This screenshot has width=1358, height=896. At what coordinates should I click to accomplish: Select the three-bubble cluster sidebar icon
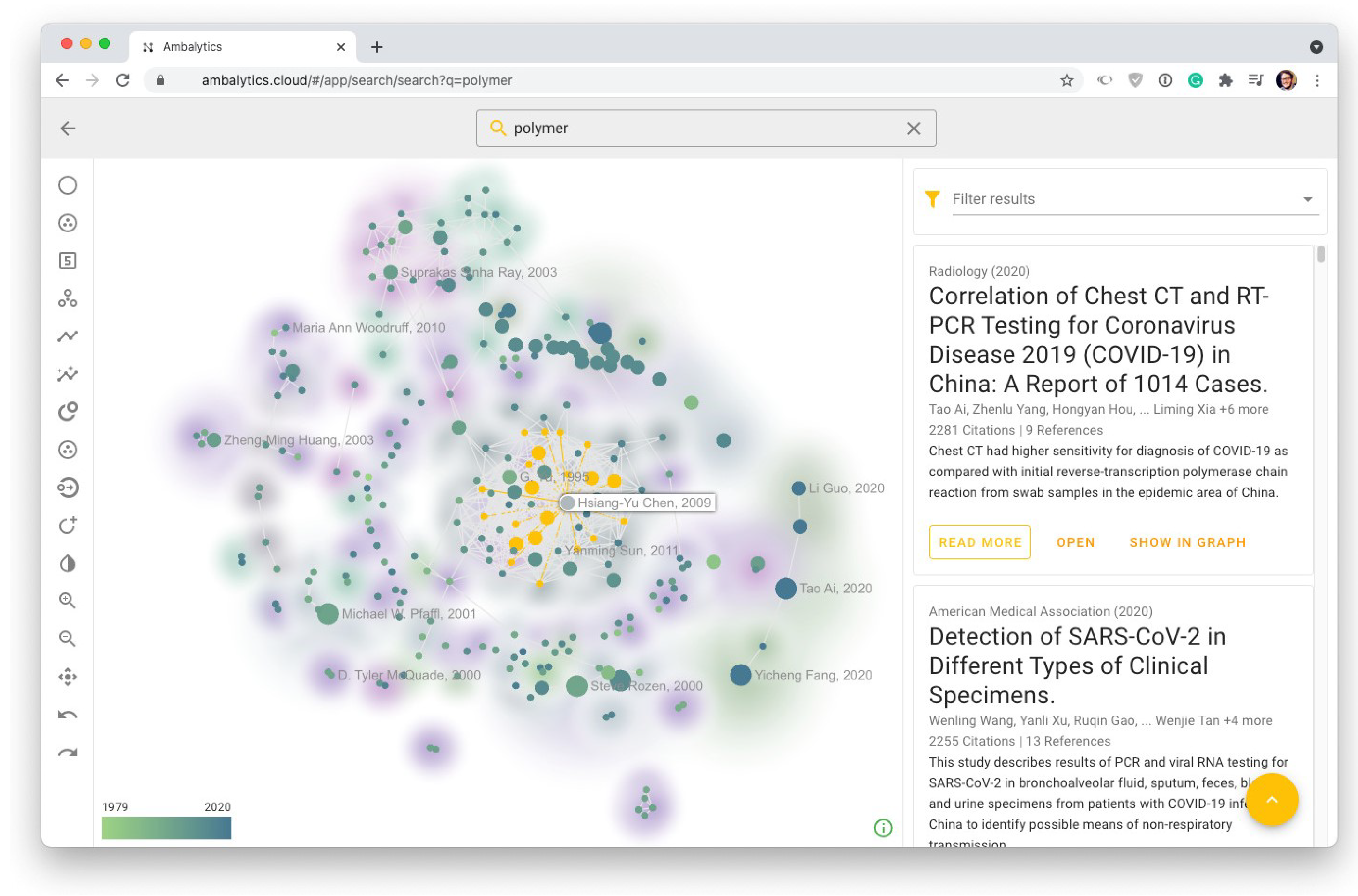pos(67,298)
